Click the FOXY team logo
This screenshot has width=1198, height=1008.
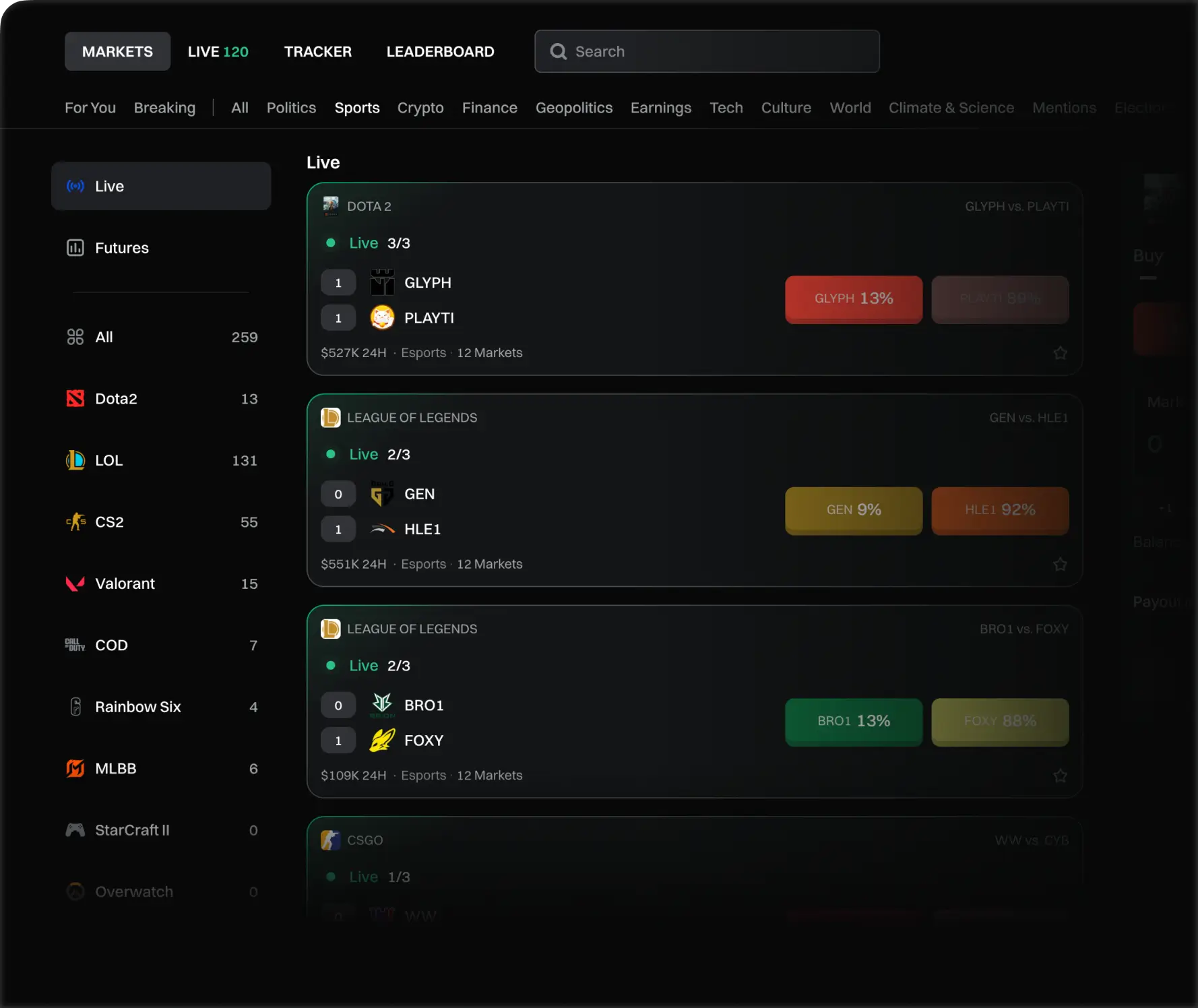click(x=382, y=740)
